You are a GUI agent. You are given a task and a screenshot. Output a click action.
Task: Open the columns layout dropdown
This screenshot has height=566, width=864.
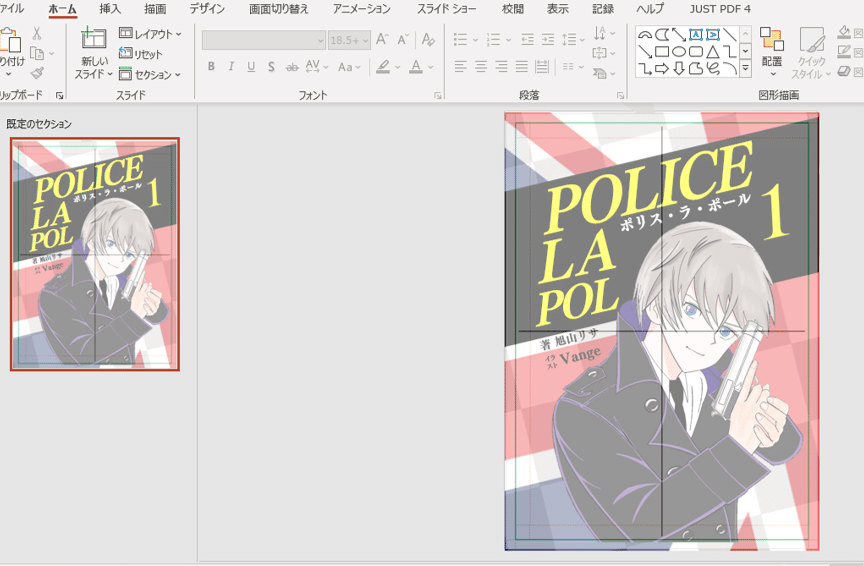[x=573, y=67]
